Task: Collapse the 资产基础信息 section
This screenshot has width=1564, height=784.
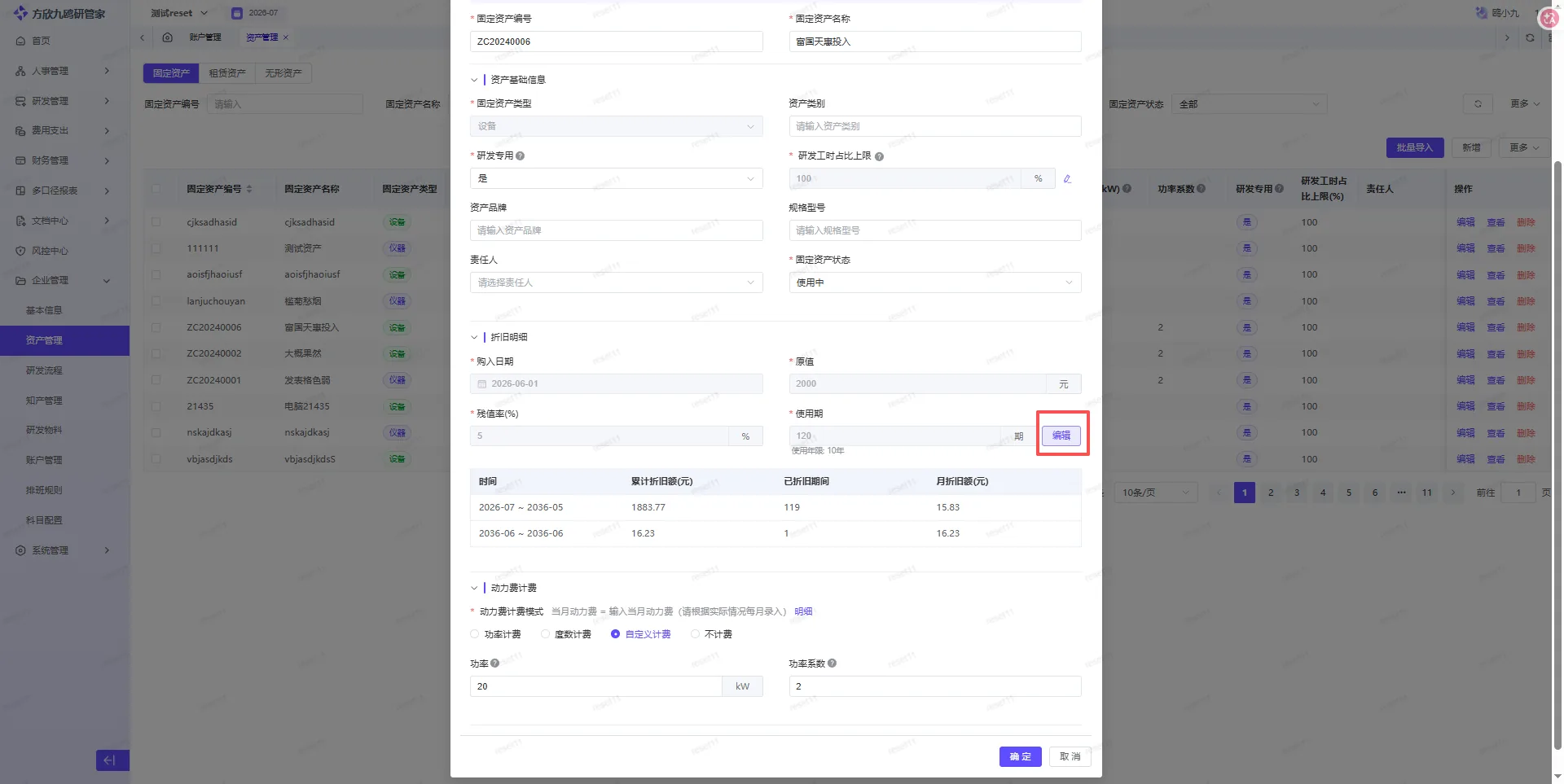Action: (x=474, y=80)
